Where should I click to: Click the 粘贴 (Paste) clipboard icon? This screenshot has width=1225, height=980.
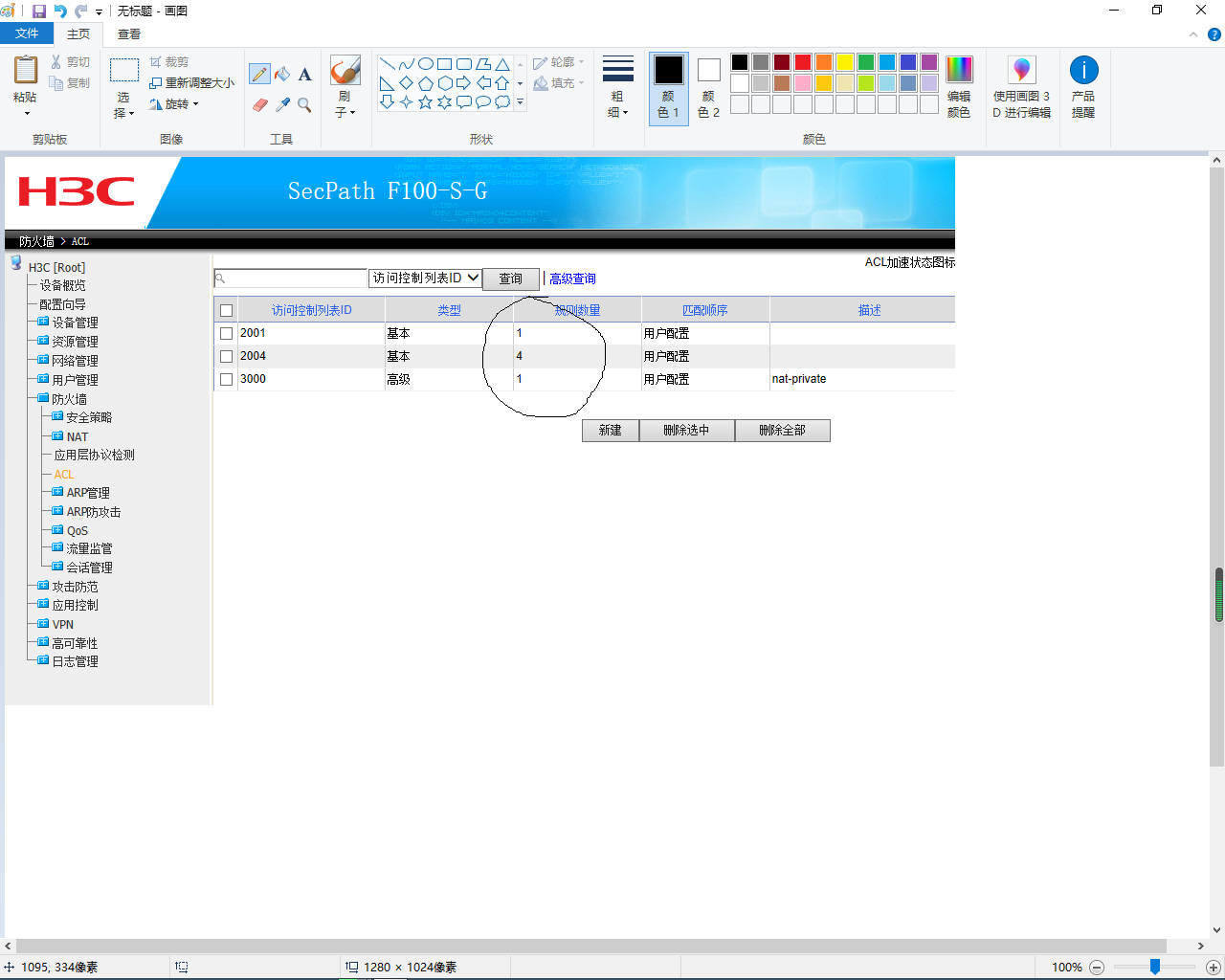(x=26, y=71)
